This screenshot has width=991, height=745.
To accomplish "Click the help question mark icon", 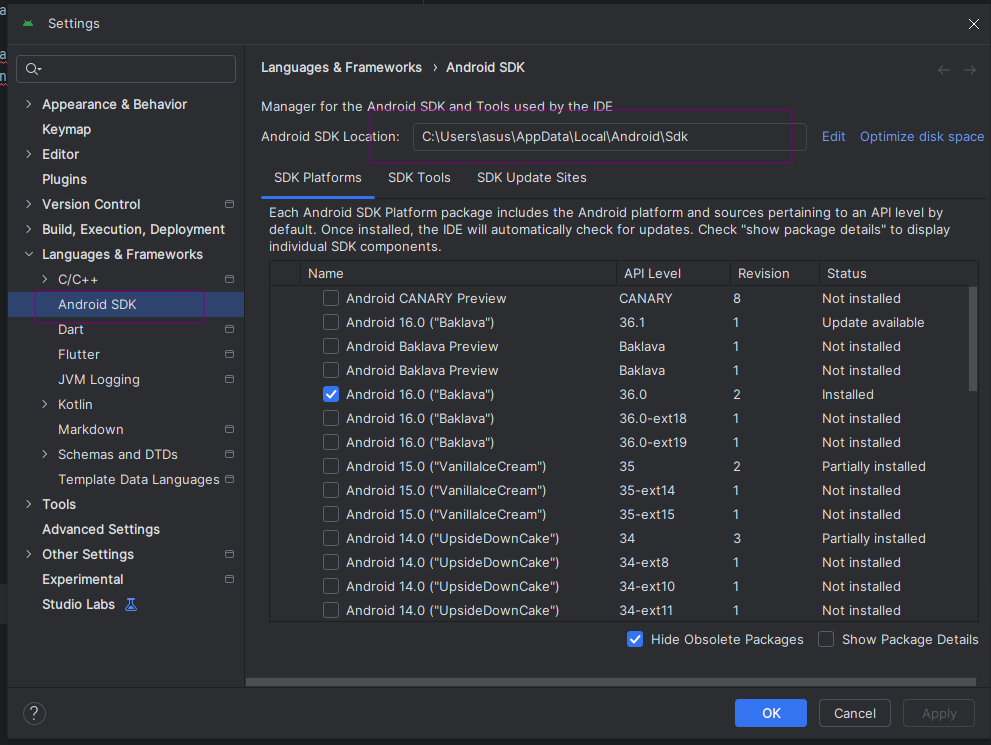I will [x=33, y=713].
